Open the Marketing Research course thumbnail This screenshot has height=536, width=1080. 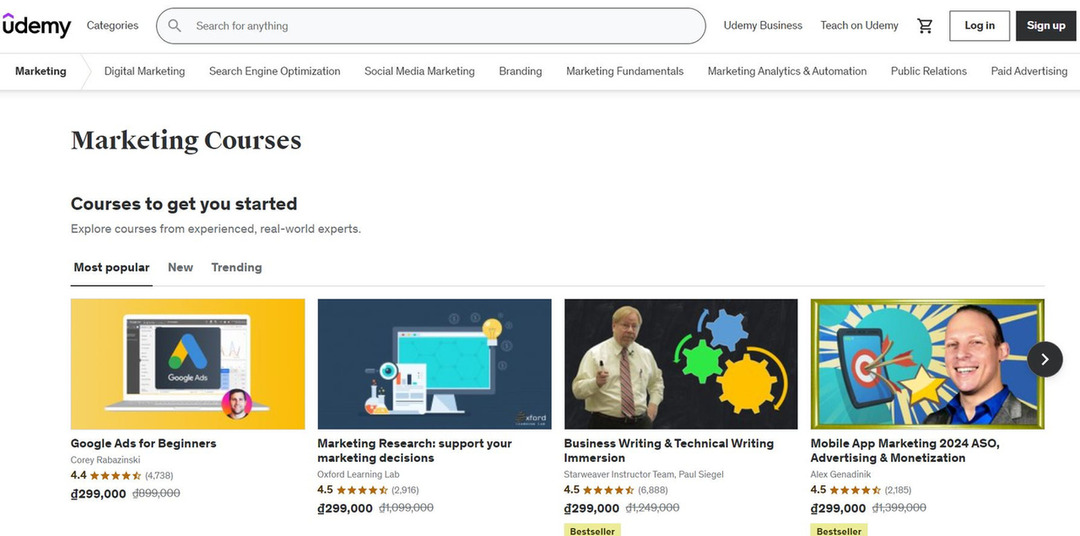tap(434, 364)
